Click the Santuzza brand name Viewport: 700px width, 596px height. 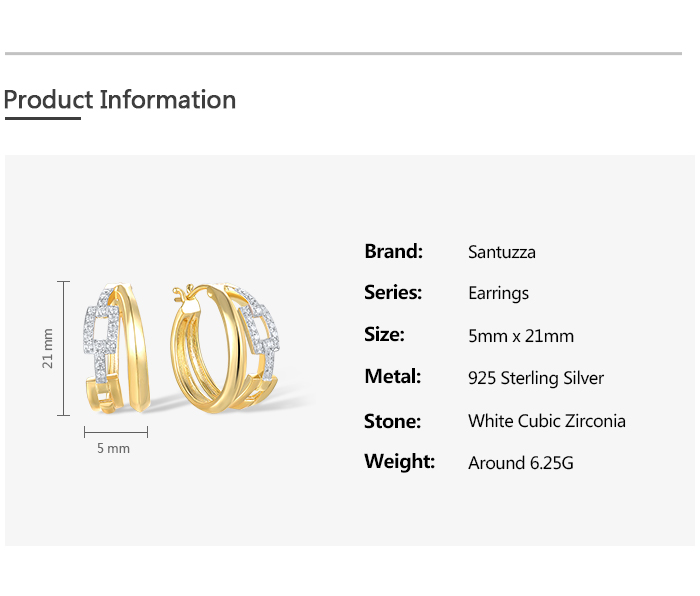(x=501, y=252)
